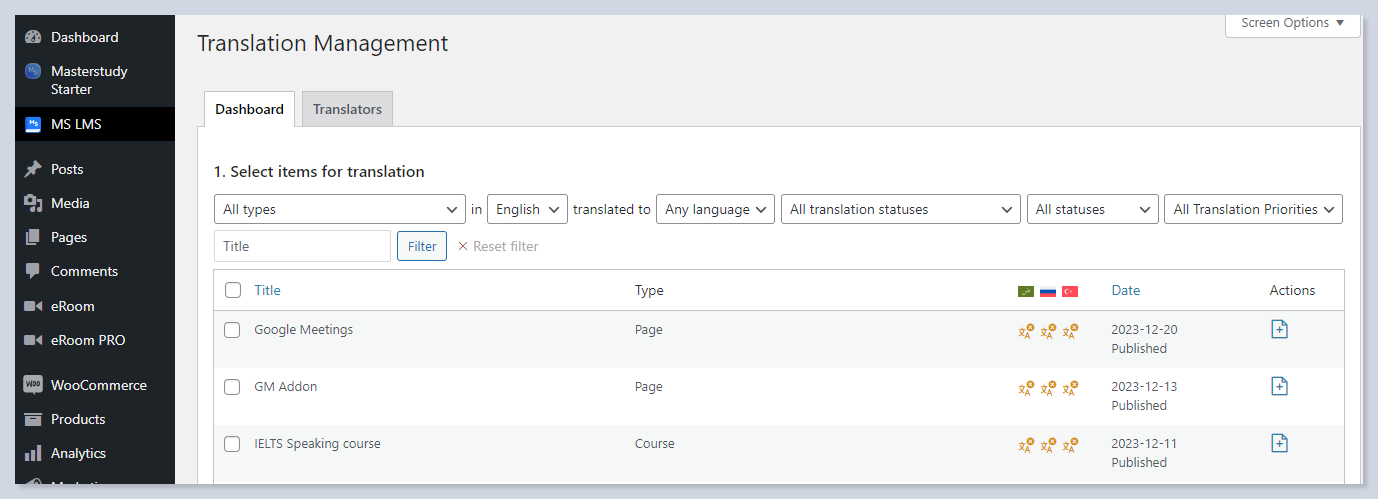Image resolution: width=1378 pixels, height=499 pixels.
Task: Check the Google Meetings row checkbox
Action: [232, 330]
